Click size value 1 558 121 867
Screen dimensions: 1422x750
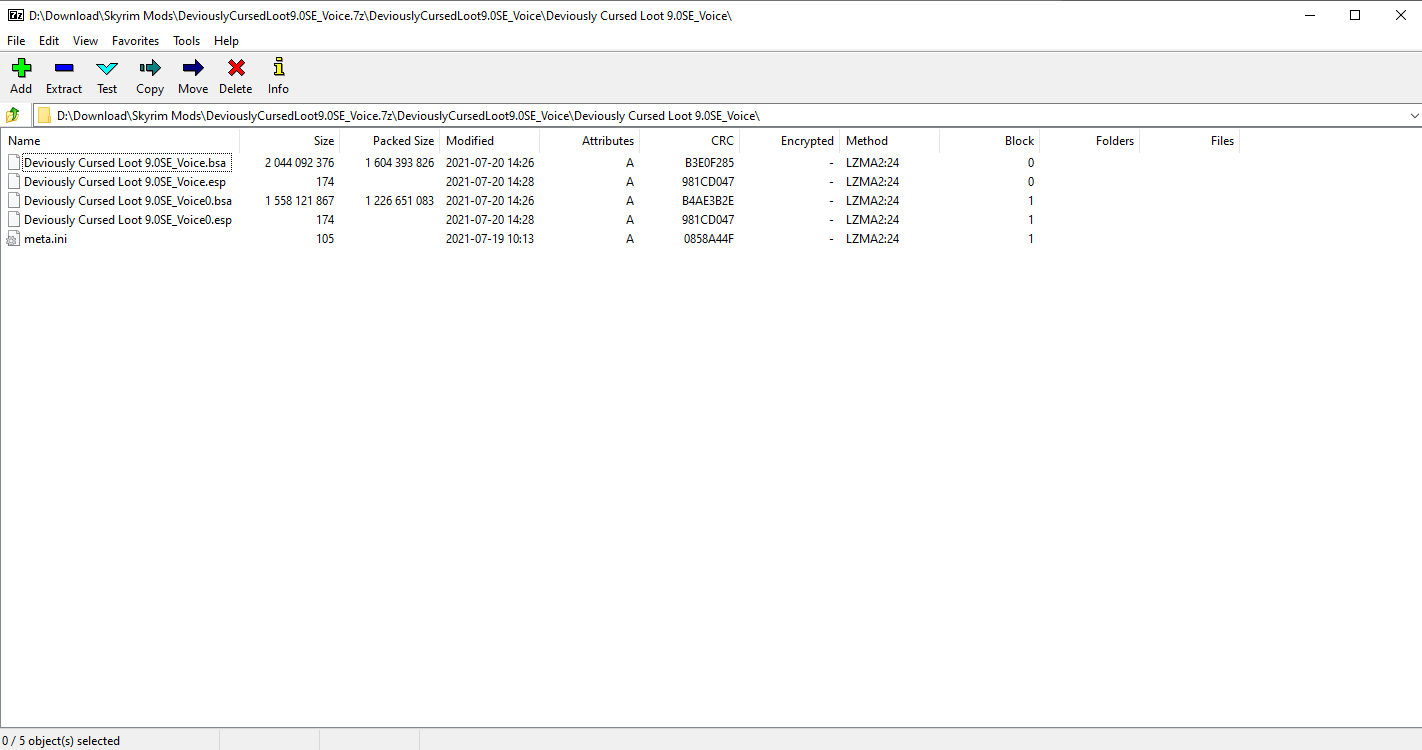coord(299,201)
